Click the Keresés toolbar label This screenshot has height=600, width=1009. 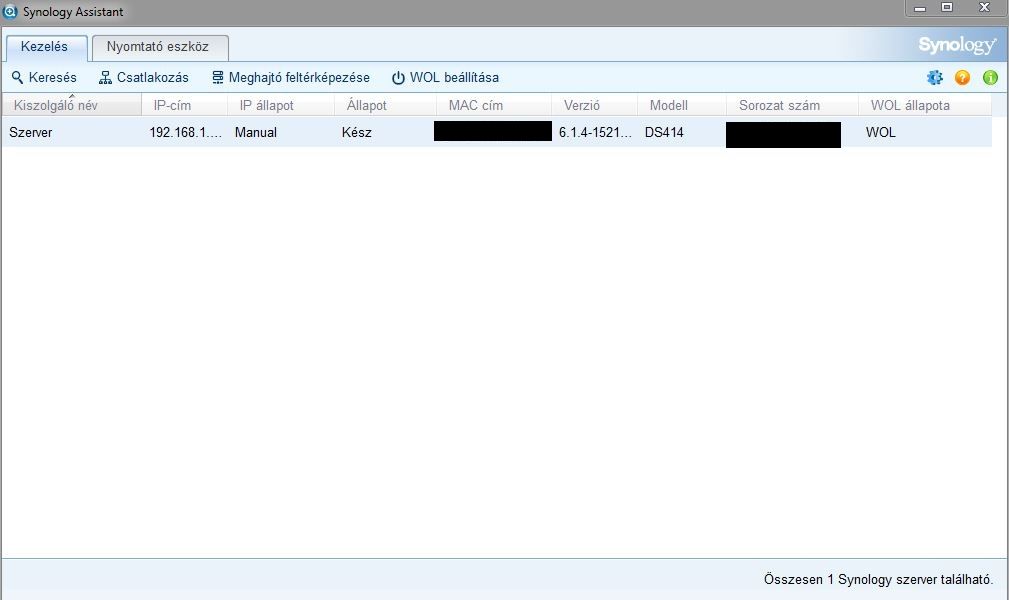53,78
